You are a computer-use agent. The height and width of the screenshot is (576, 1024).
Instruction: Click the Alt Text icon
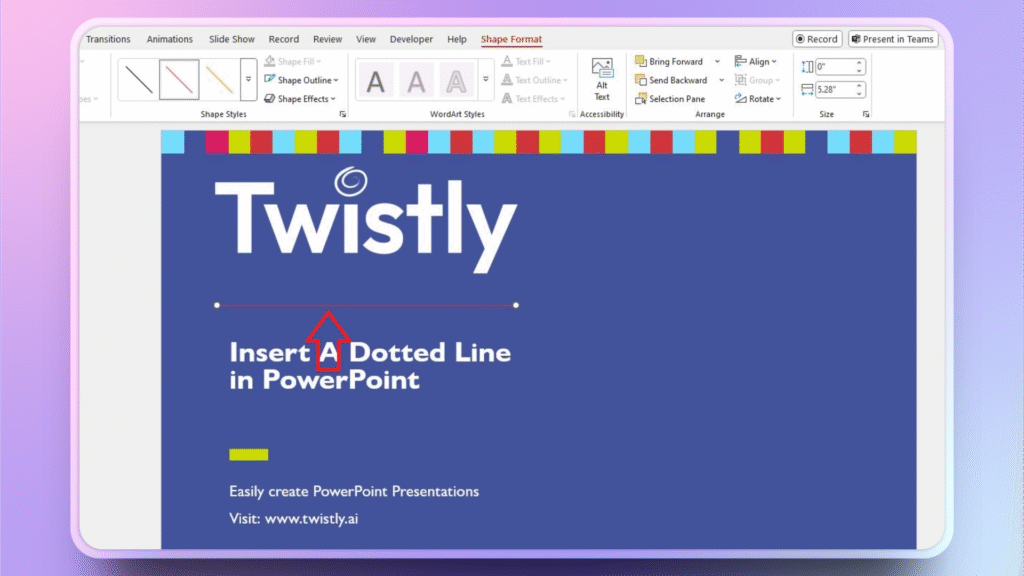pyautogui.click(x=602, y=78)
